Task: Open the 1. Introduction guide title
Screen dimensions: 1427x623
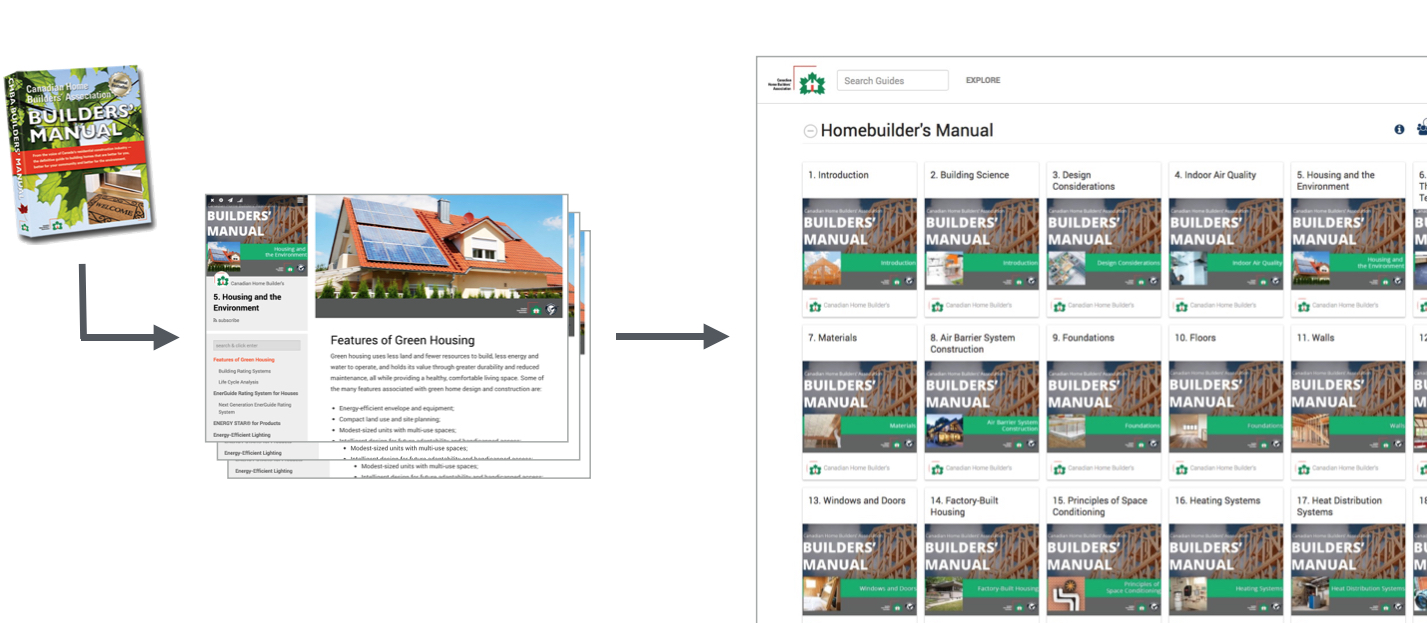Action: coord(838,175)
